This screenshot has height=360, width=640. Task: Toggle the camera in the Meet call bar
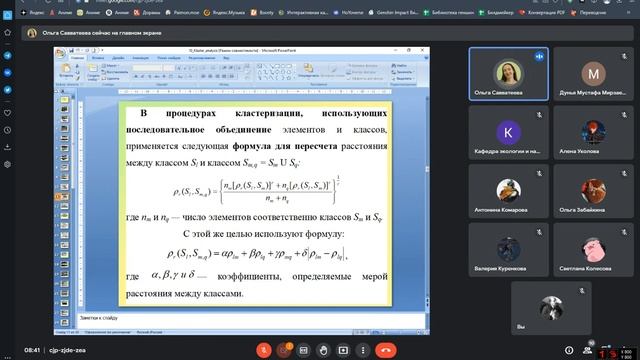284,350
